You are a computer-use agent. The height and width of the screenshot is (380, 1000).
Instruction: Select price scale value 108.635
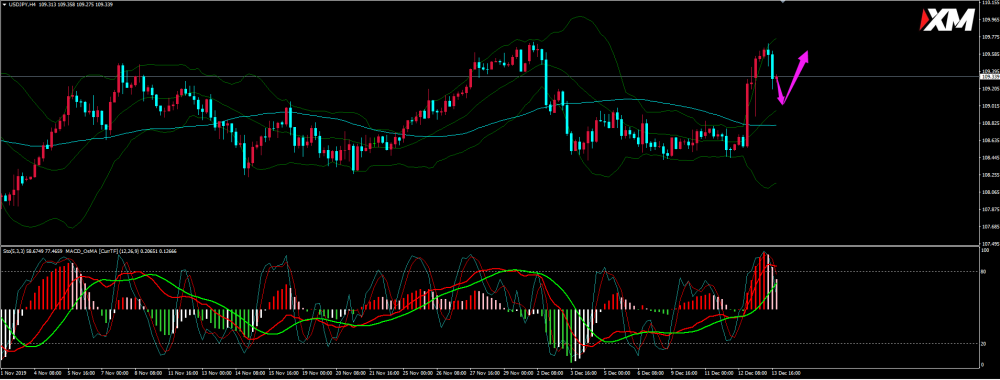click(991, 140)
